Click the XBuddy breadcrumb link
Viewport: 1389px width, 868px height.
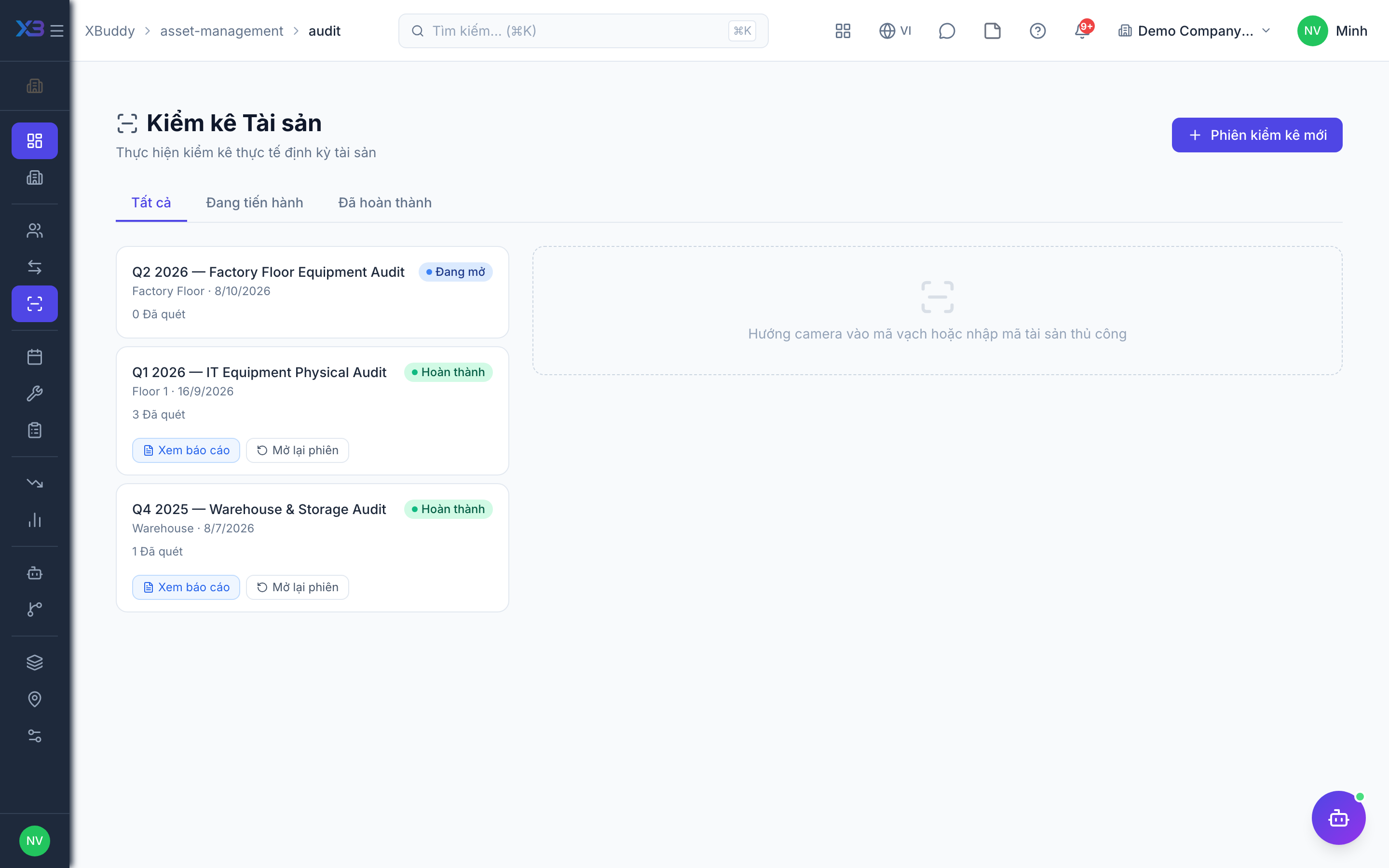109,31
